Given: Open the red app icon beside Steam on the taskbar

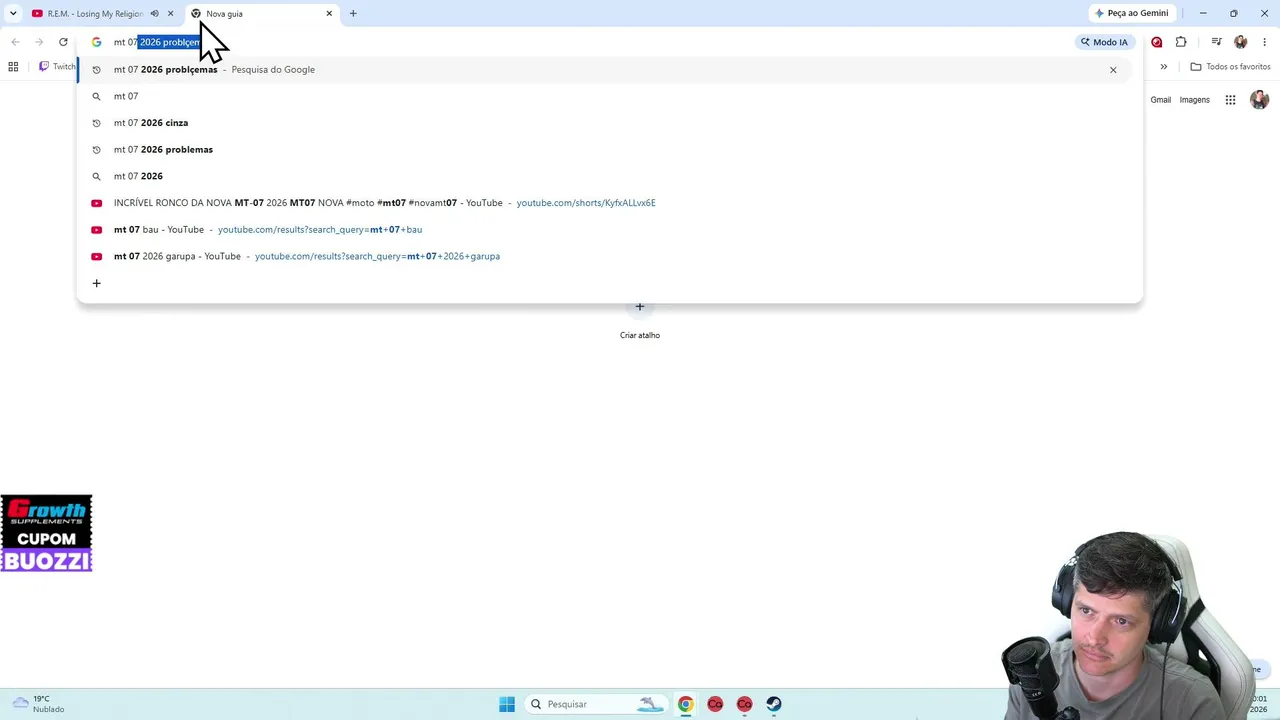Looking at the screenshot, I should (x=744, y=704).
